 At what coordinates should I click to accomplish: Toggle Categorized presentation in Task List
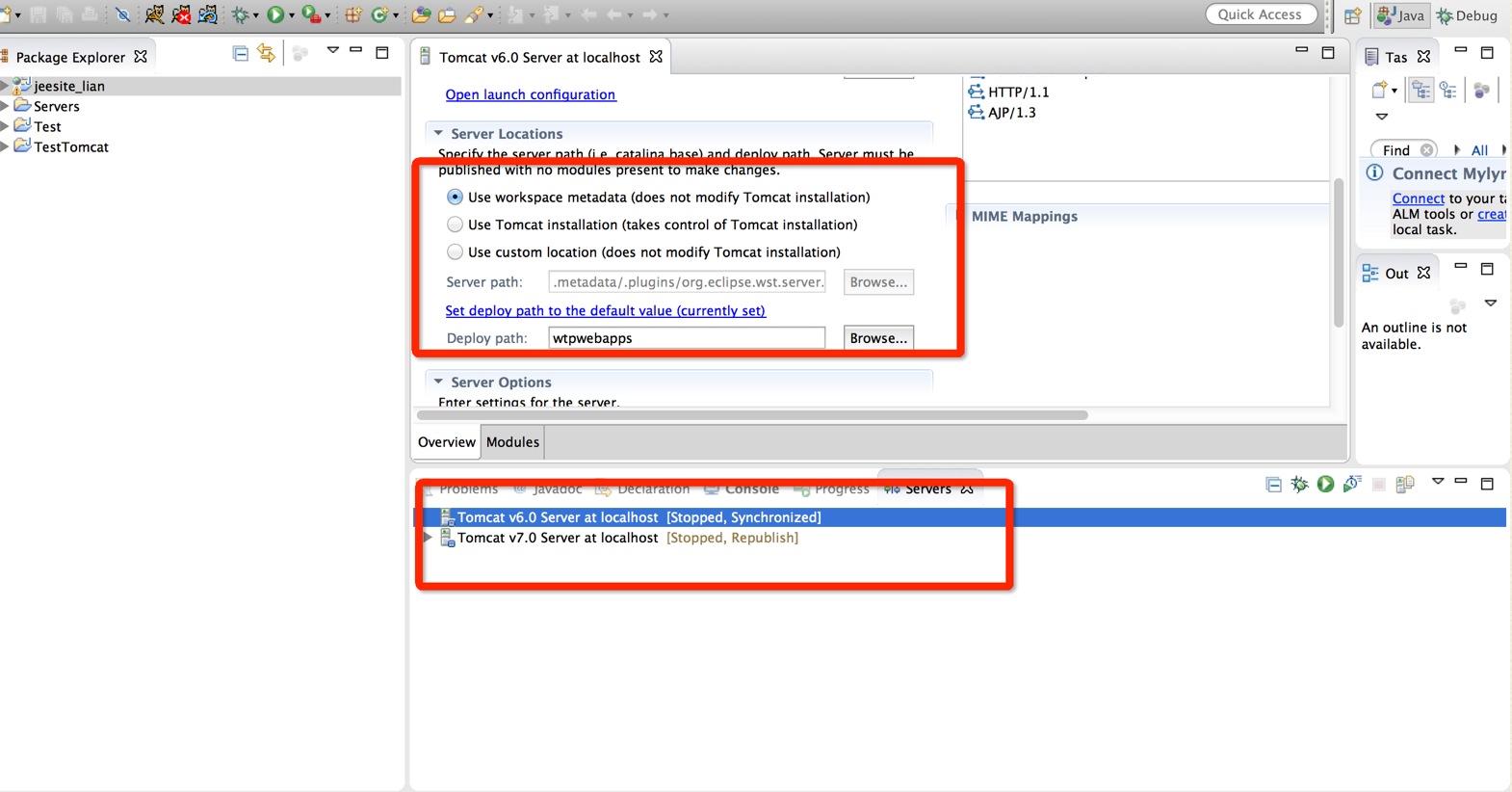pos(1421,90)
